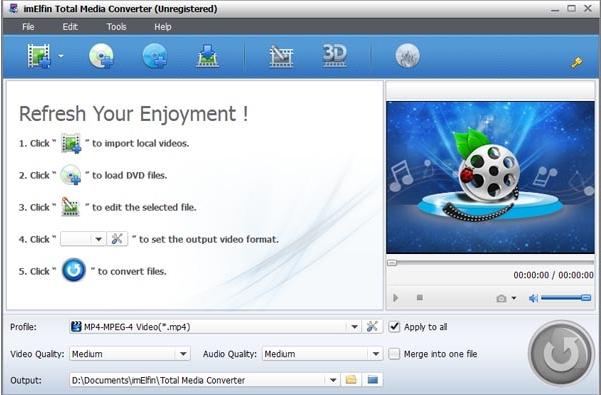This screenshot has width=601, height=395.
Task: Click the key register icon
Action: click(576, 62)
